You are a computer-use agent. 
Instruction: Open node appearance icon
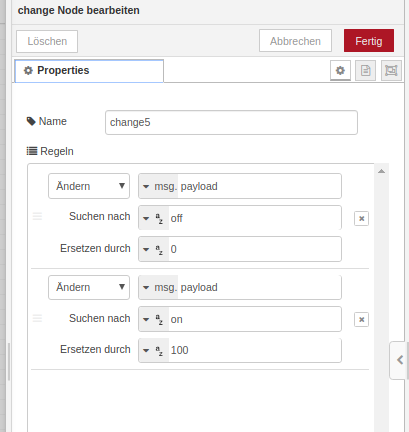391,70
